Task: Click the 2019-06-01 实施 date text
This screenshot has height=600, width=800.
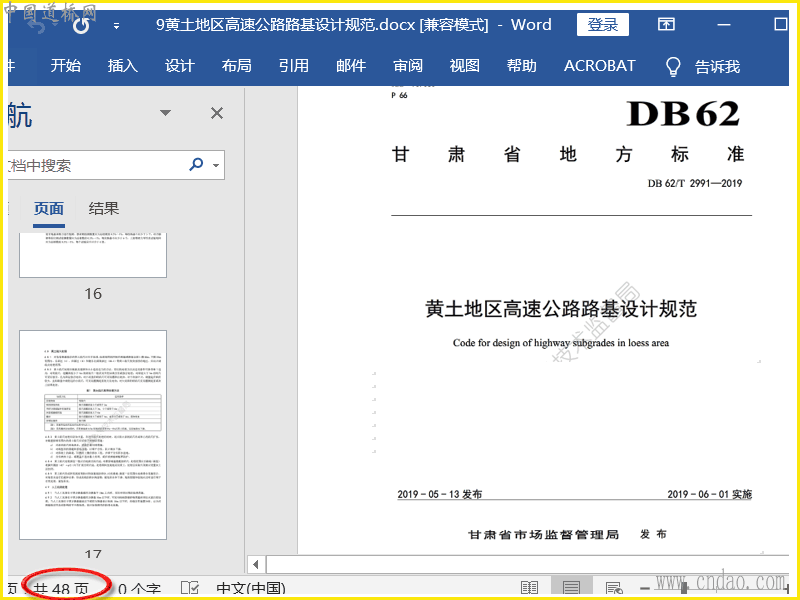Action: 709,494
